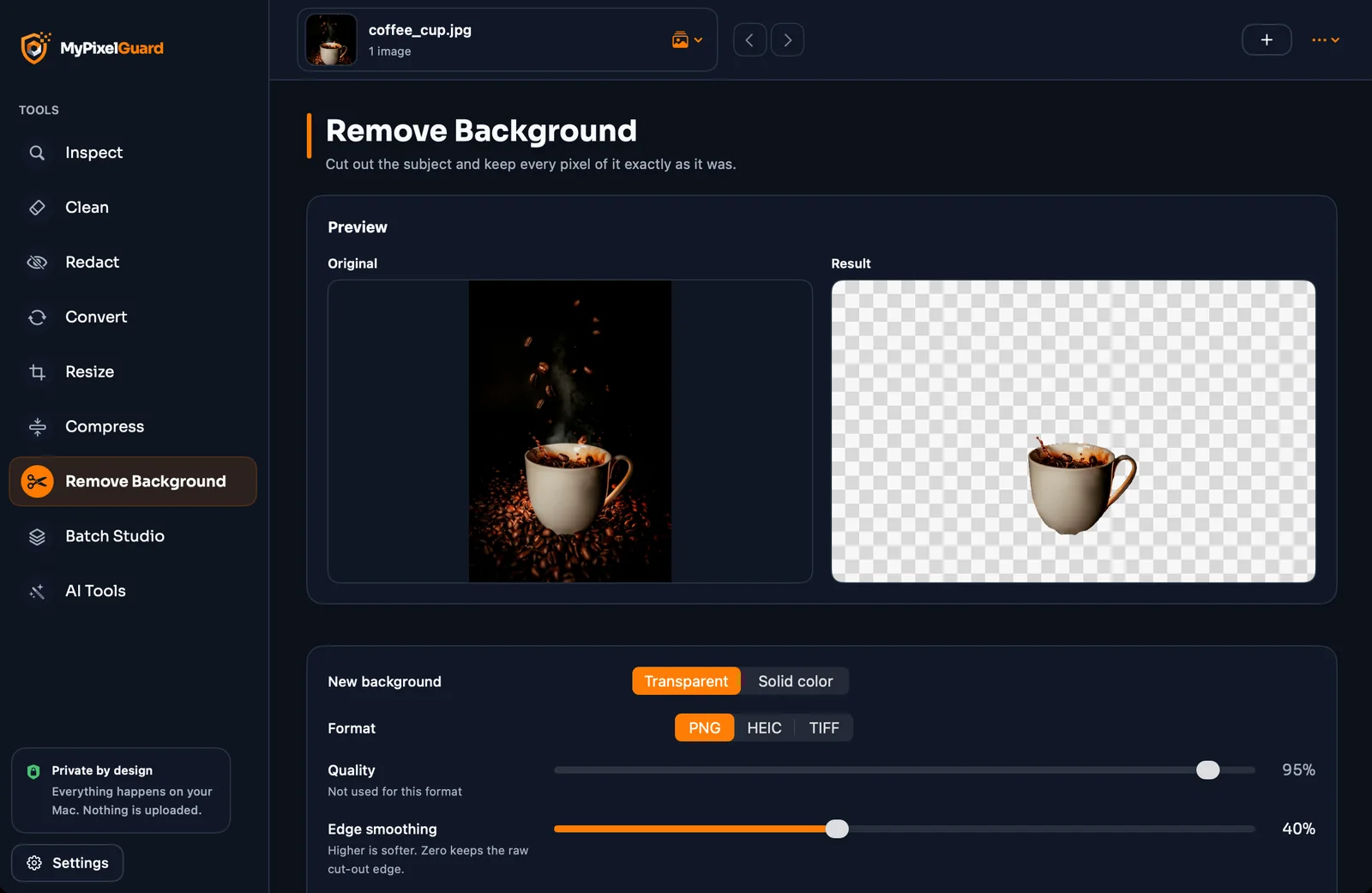The width and height of the screenshot is (1372, 893).
Task: Click the Inspect magnifier icon
Action: coord(37,153)
